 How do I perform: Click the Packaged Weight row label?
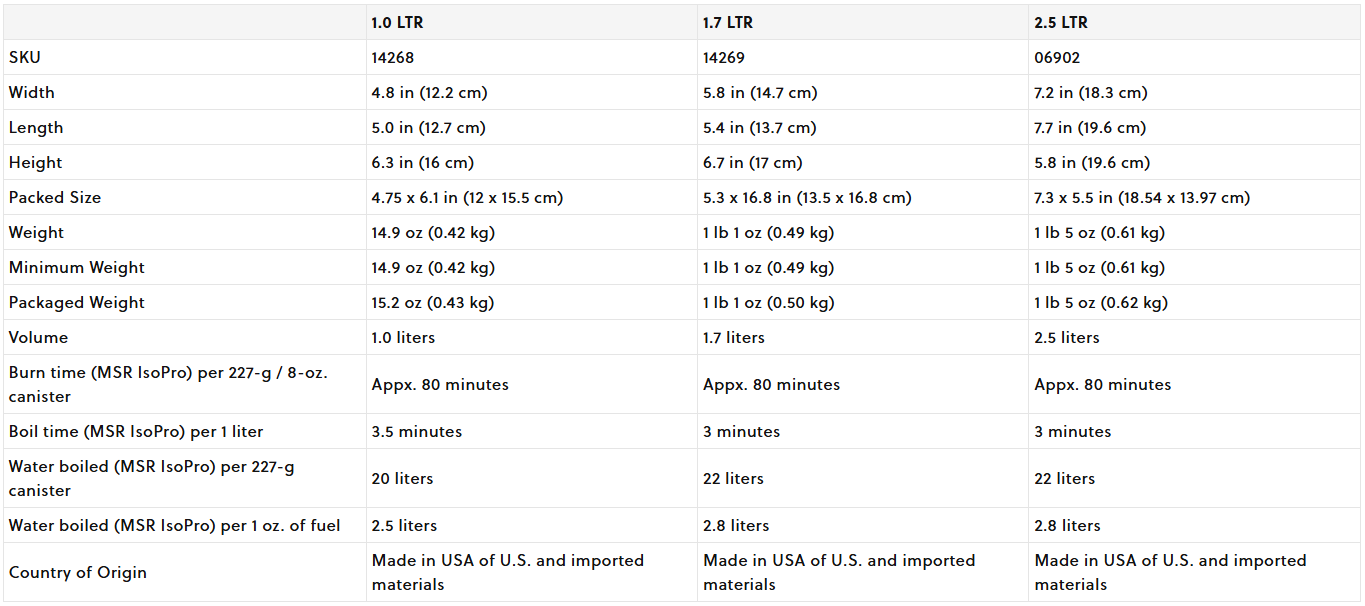77,302
